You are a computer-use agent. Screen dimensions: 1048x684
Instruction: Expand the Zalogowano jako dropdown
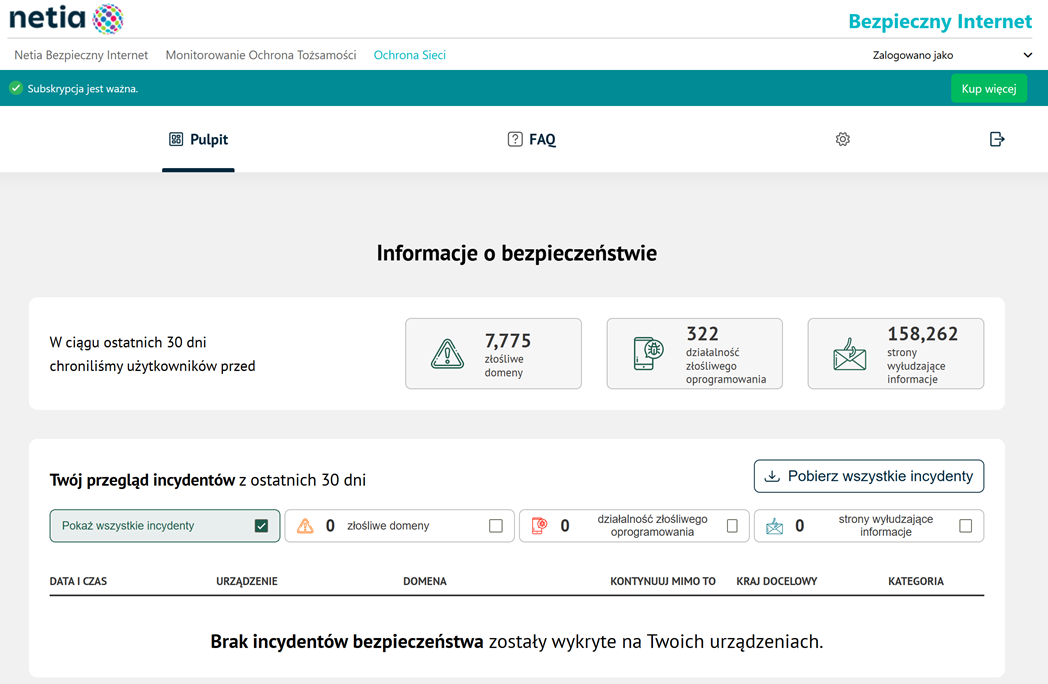[x=1027, y=56]
